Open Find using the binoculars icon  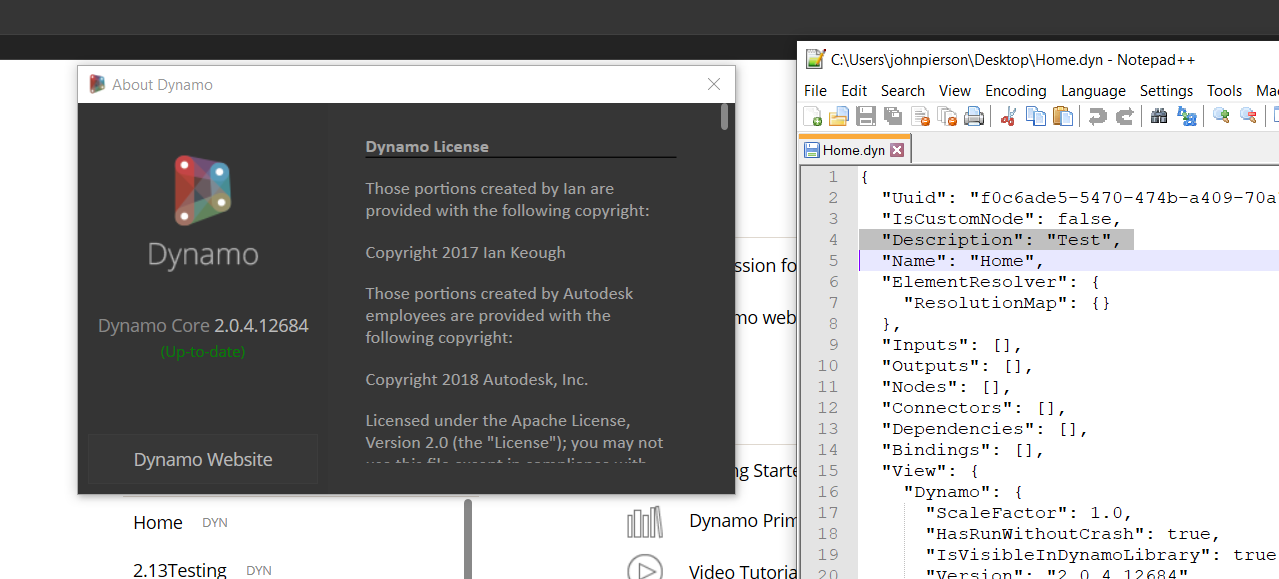tap(1158, 116)
